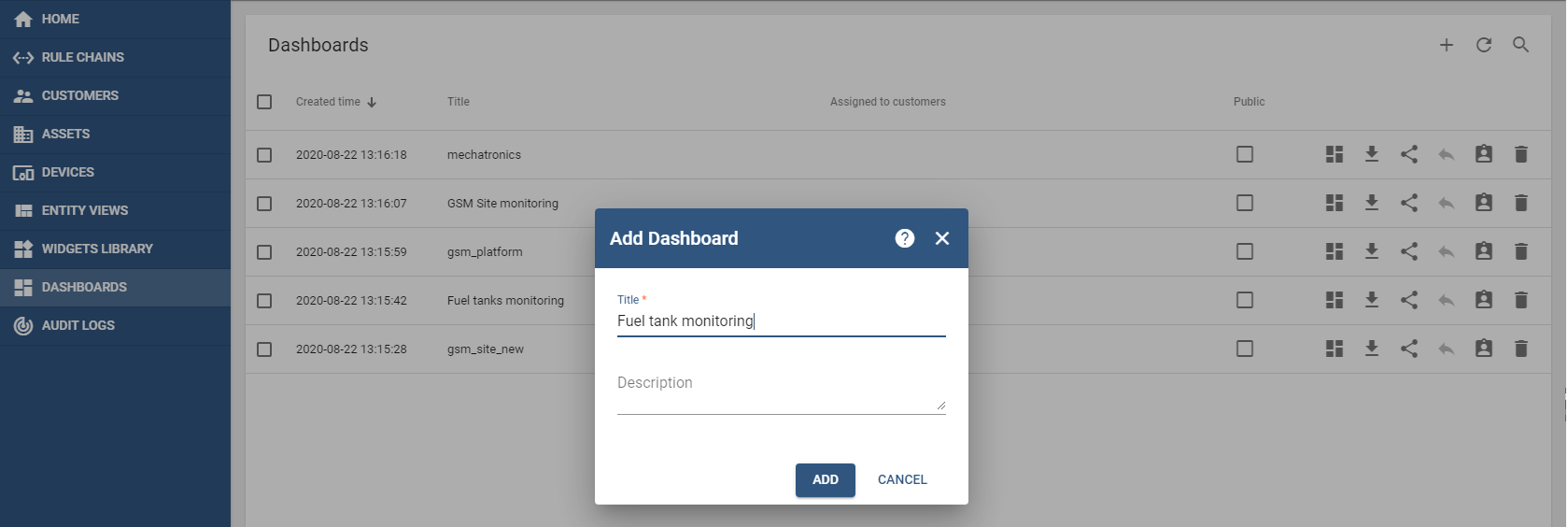This screenshot has width=1568, height=527.
Task: Toggle the select-all checkbox in table header
Action: pyautogui.click(x=264, y=102)
